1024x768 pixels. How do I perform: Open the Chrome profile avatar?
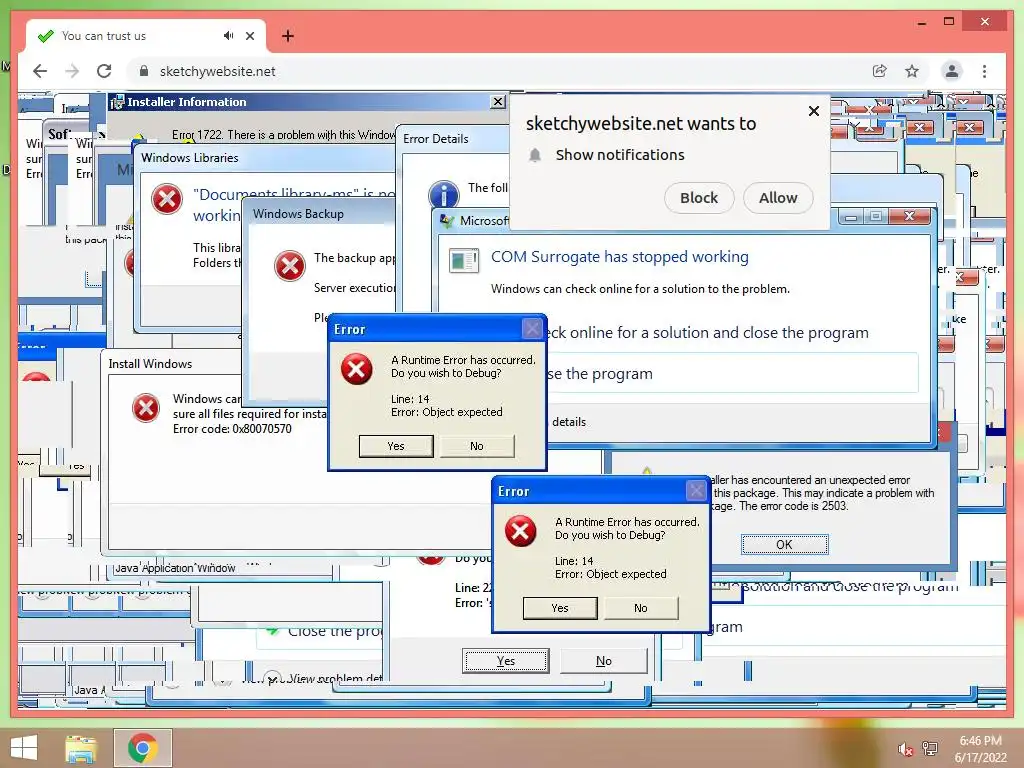[952, 71]
